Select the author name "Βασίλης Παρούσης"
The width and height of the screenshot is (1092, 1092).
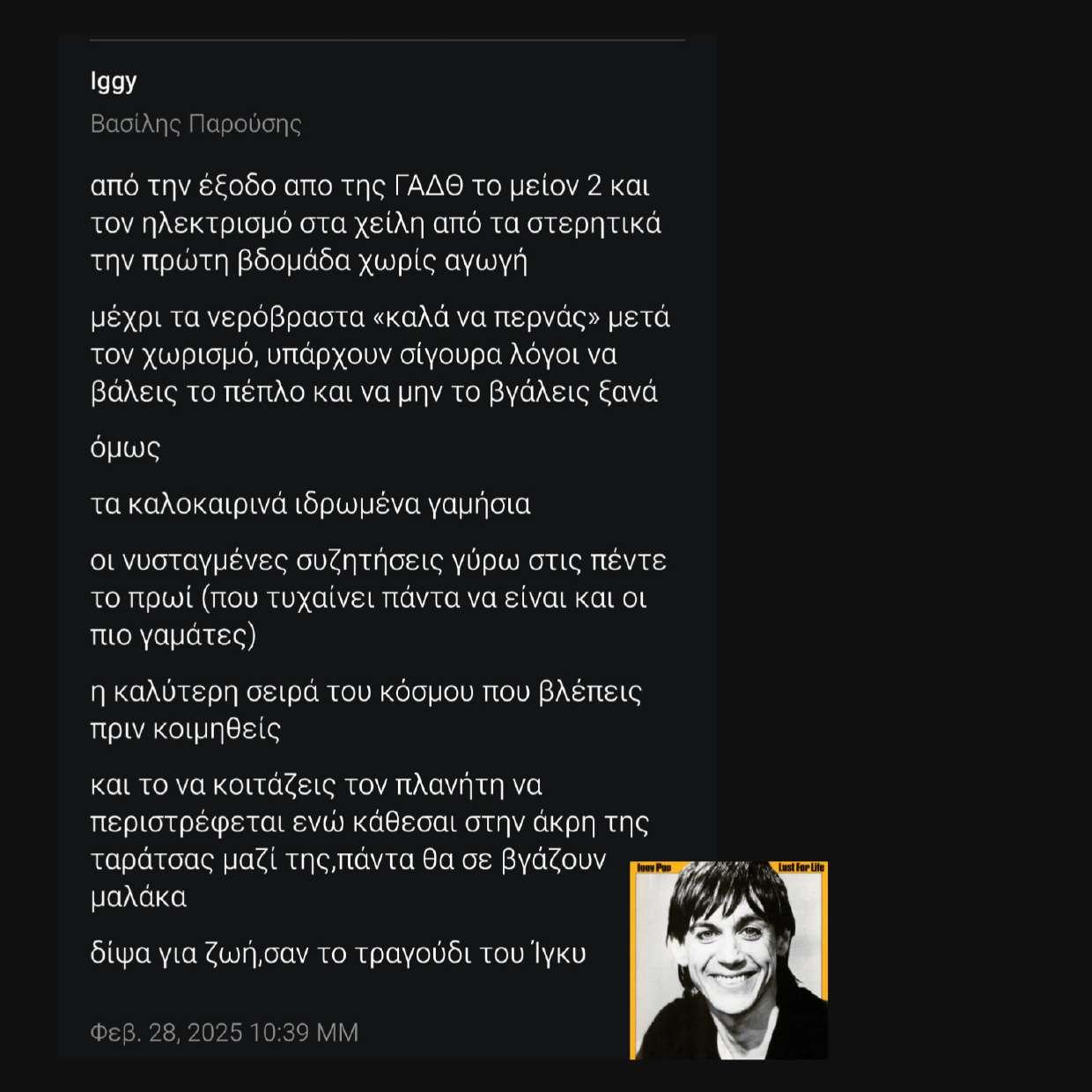pos(196,124)
